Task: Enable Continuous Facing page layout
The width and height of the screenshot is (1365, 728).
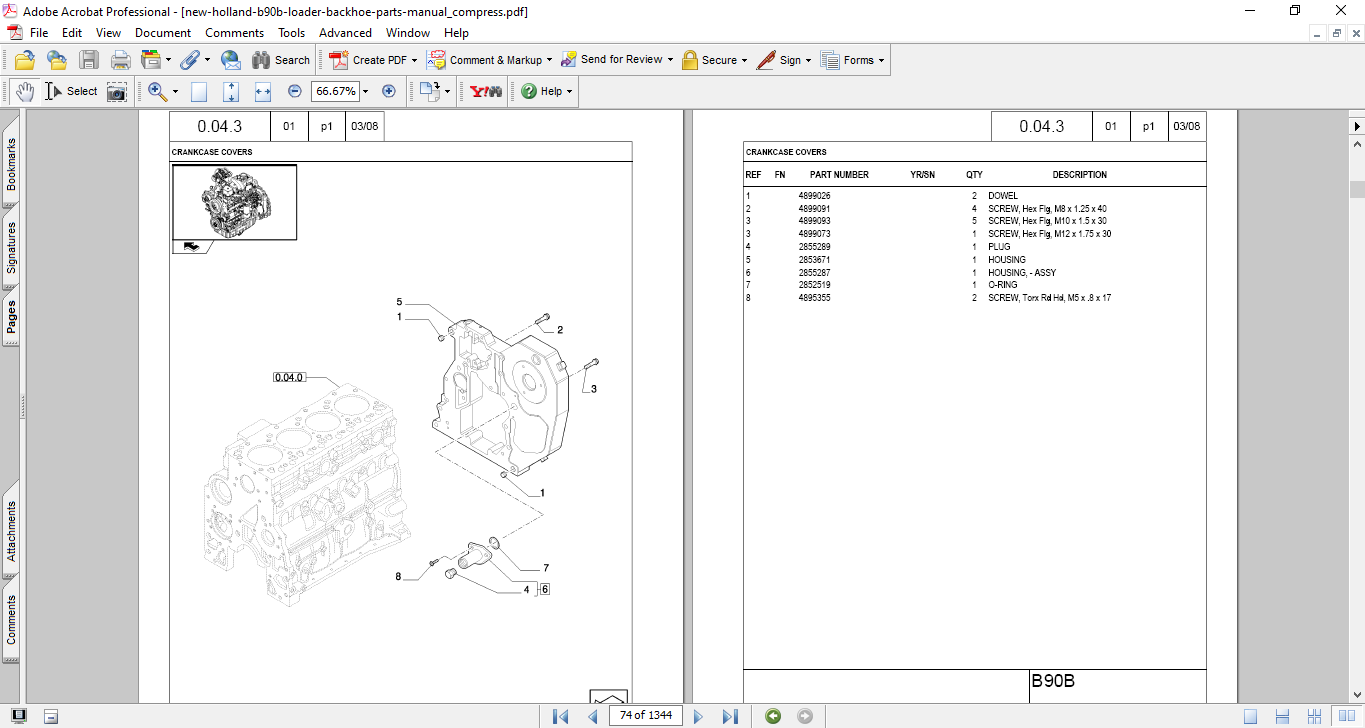Action: 1314,715
